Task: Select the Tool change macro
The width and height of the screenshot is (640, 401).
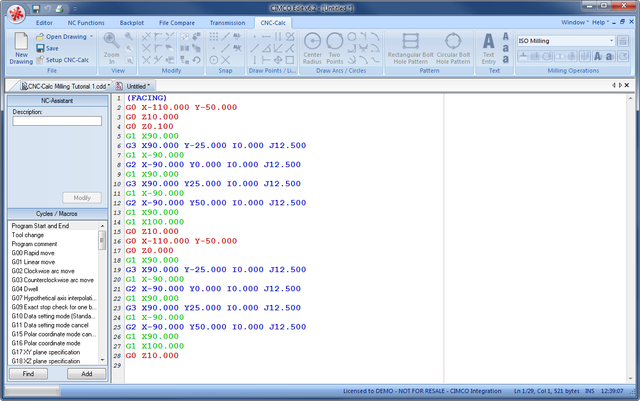Action: [28, 235]
